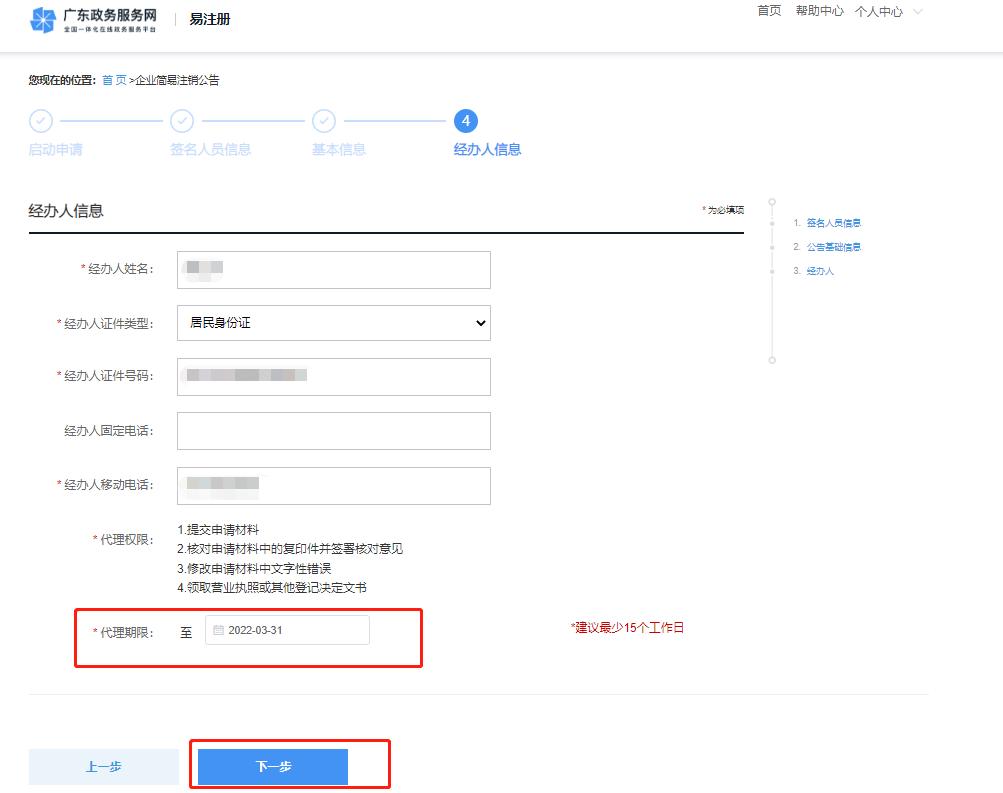Select the step 4 badge for 经办人信息
The image size is (1003, 793).
(466, 121)
